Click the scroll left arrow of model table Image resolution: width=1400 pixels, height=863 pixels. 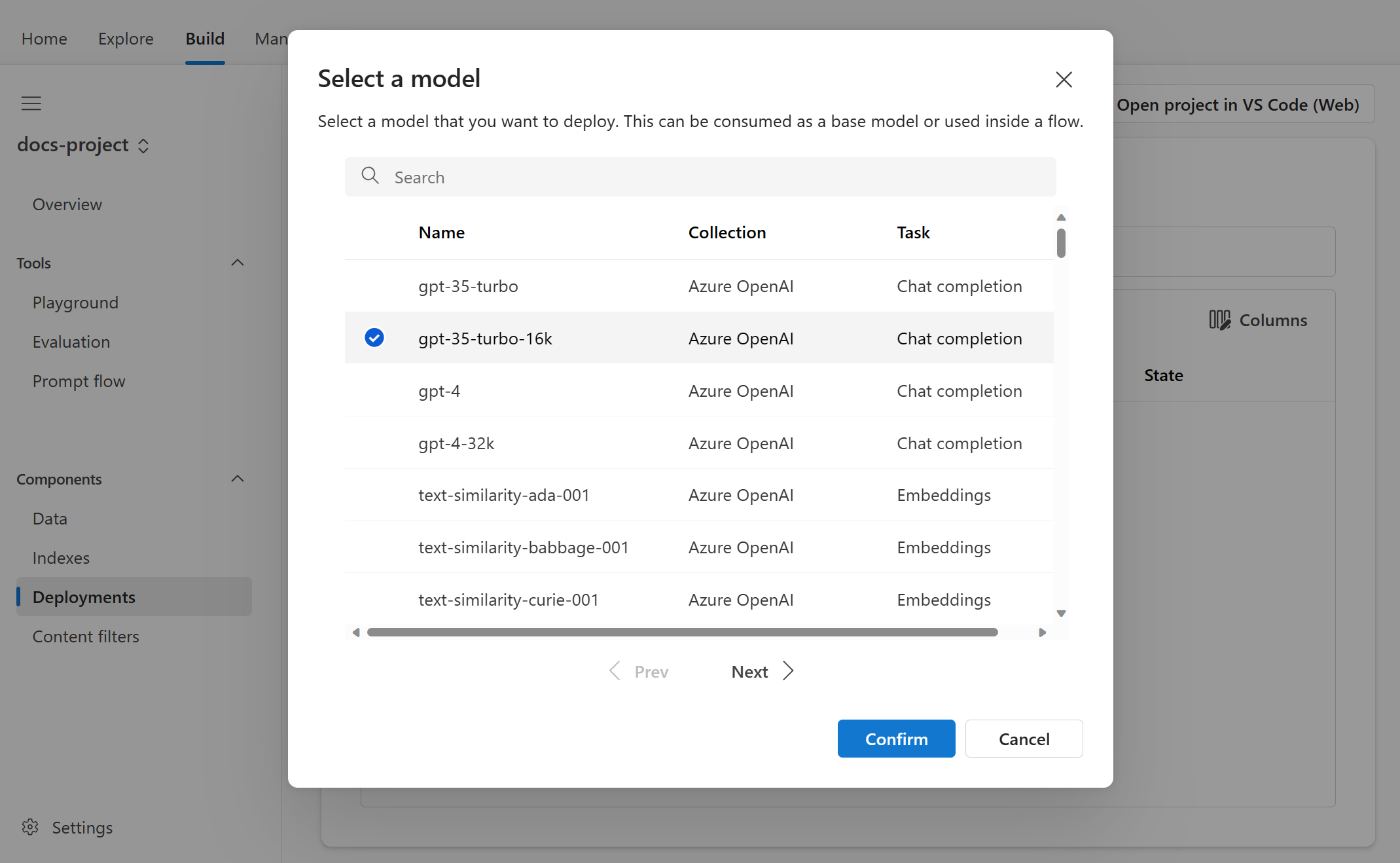click(355, 632)
